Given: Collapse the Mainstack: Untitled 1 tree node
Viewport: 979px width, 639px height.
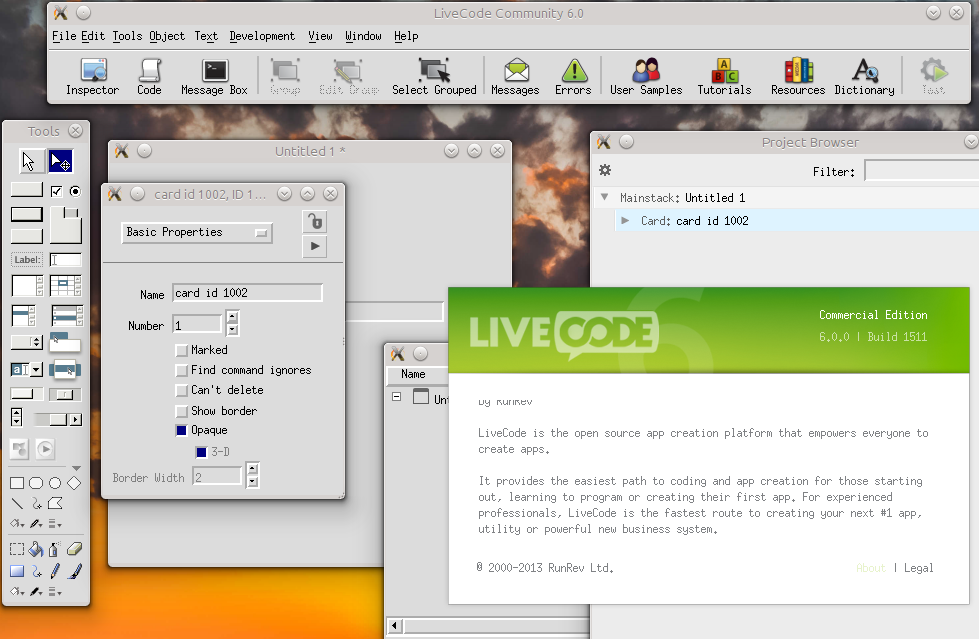Looking at the screenshot, I should coord(604,198).
